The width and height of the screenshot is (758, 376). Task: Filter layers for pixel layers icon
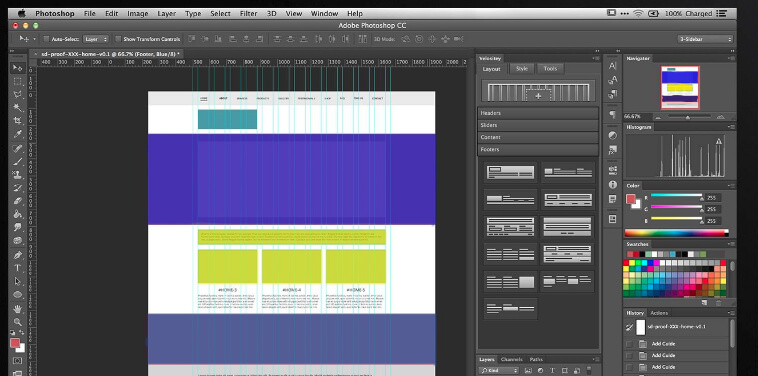point(528,371)
